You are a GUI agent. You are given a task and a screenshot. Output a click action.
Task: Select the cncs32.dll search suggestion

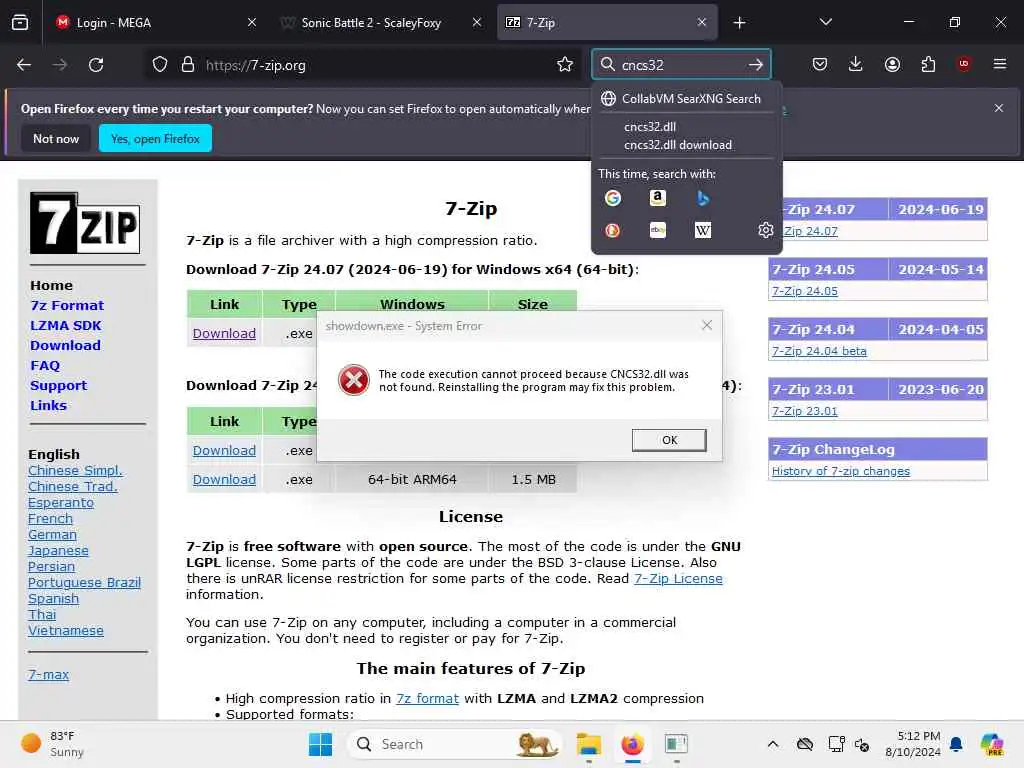(650, 127)
